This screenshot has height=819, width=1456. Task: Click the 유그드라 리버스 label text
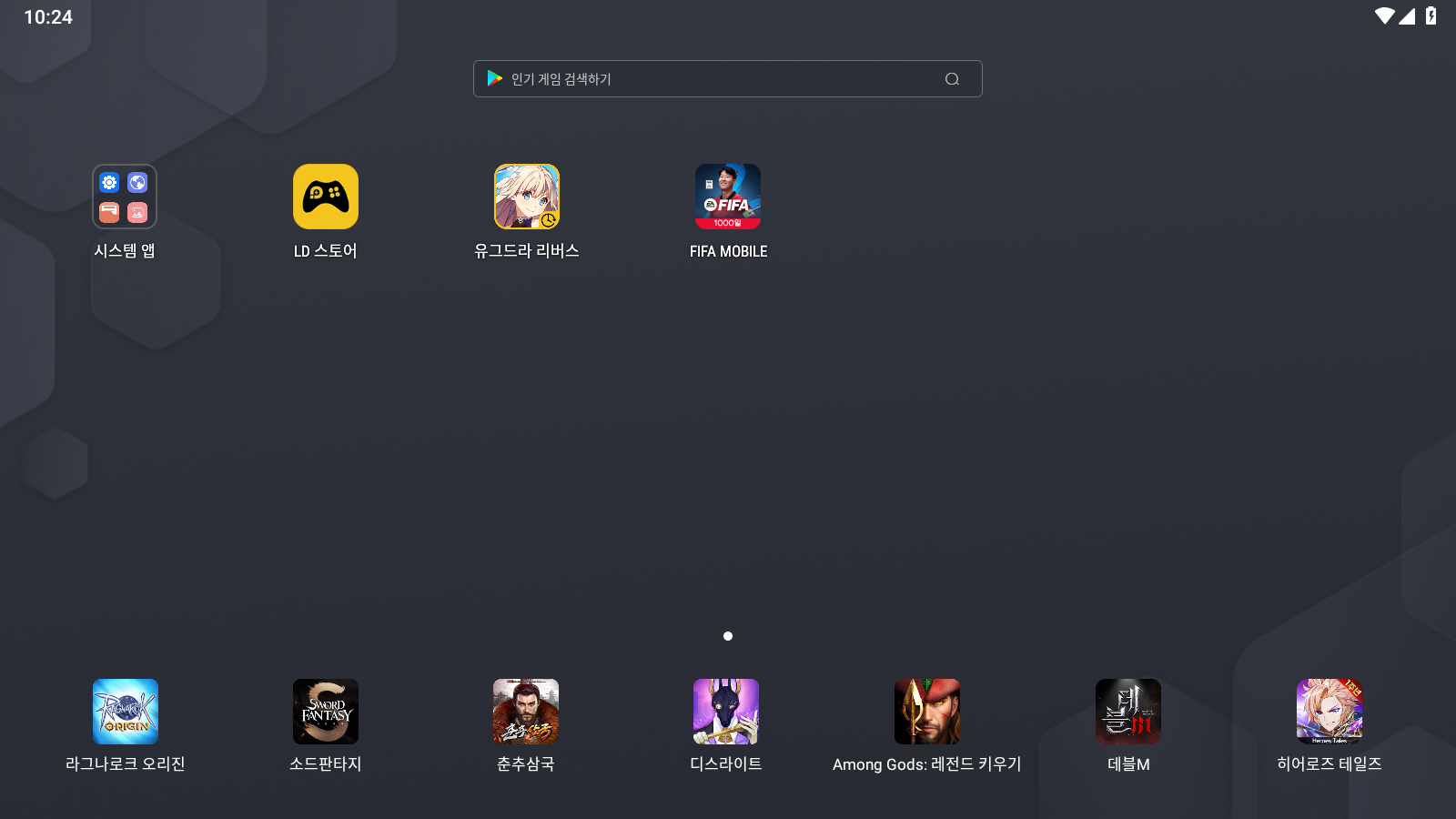click(x=527, y=251)
